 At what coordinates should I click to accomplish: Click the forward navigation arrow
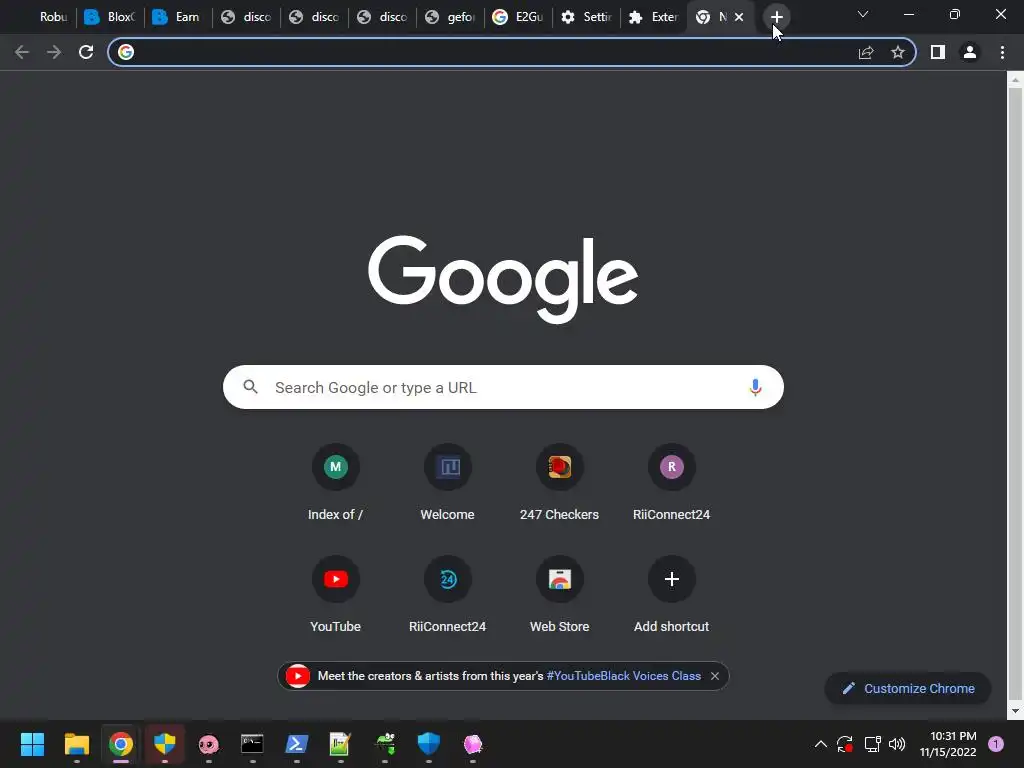tap(54, 52)
